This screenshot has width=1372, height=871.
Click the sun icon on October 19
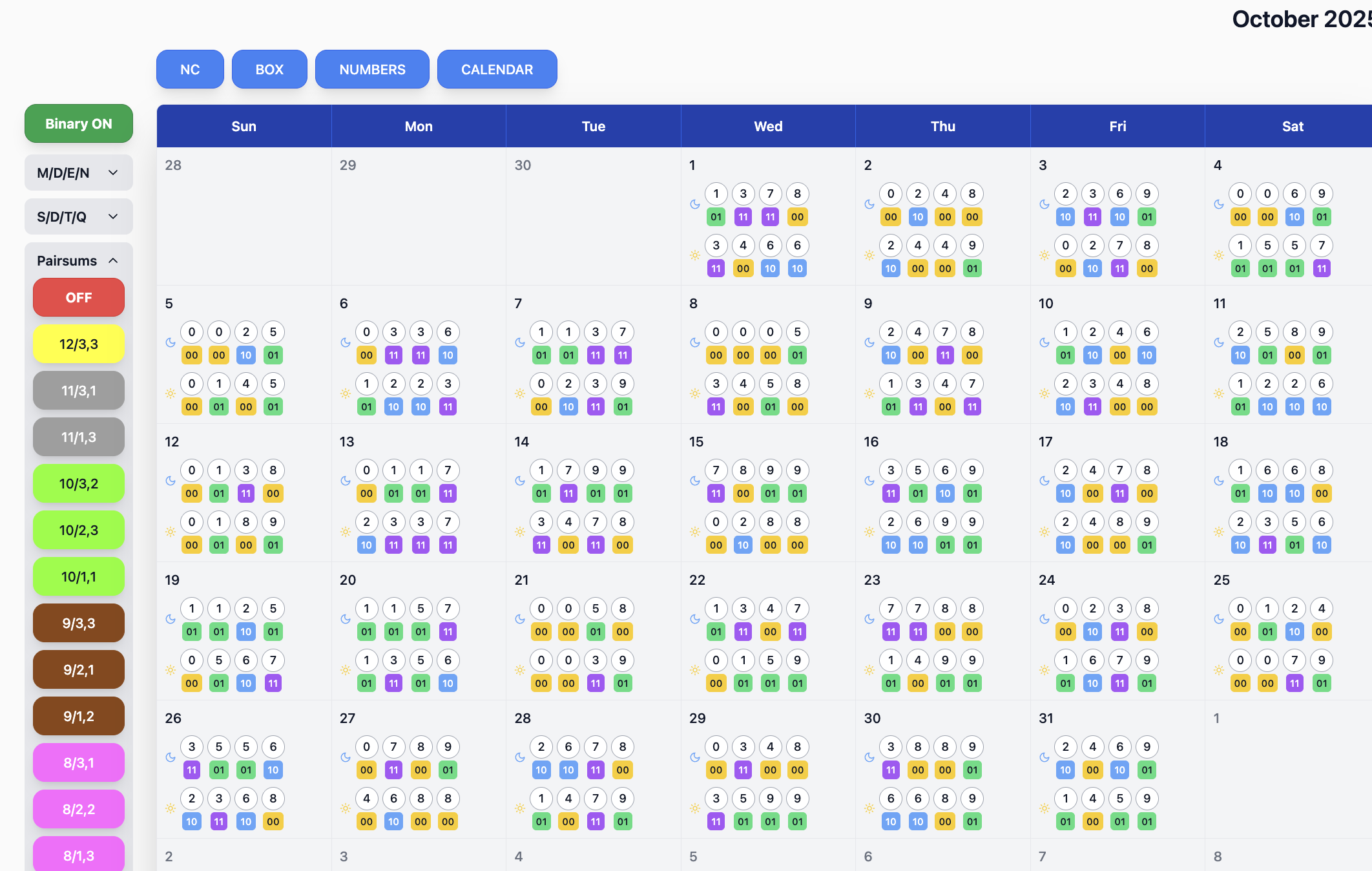pyautogui.click(x=171, y=670)
